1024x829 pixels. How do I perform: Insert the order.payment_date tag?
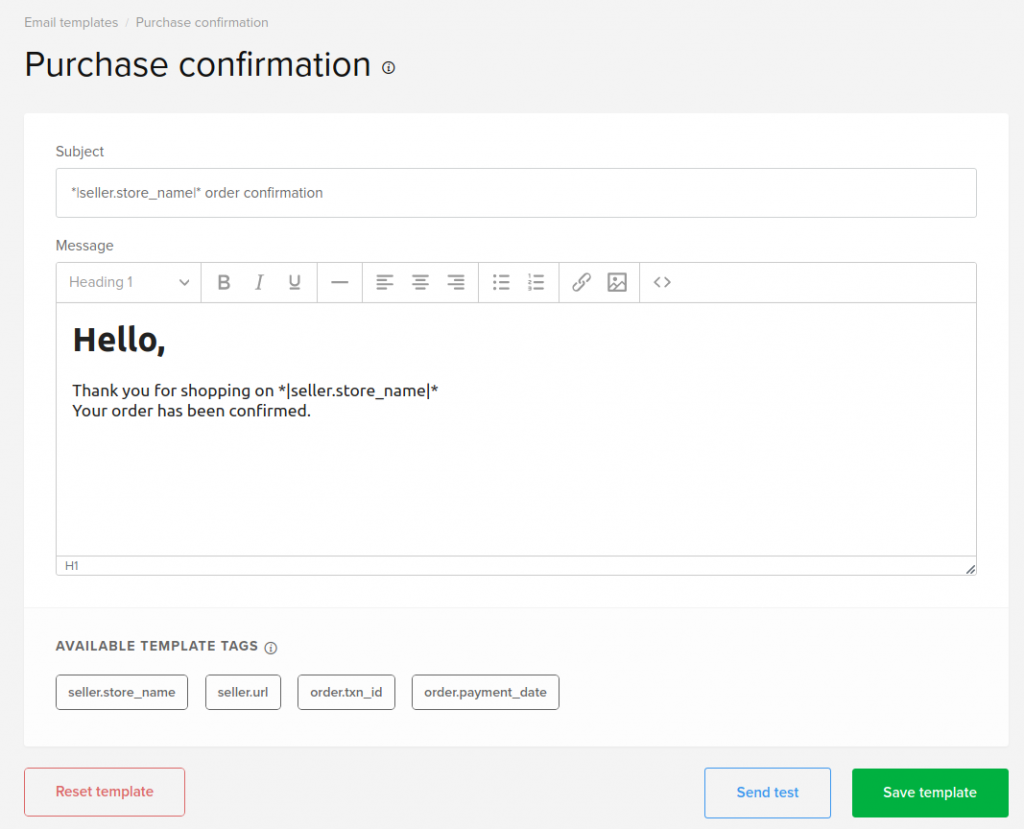coord(485,692)
